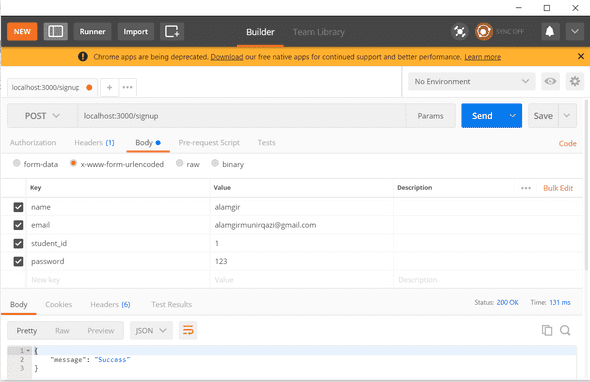Open the response Cookies tab
590x382 pixels.
coord(59,304)
